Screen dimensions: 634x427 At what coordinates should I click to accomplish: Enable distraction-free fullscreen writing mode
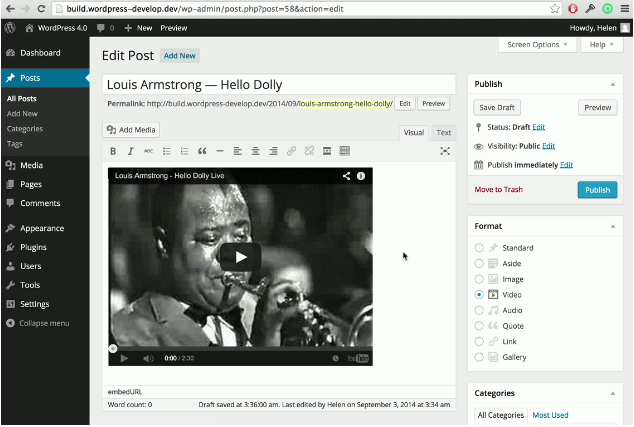pyautogui.click(x=445, y=151)
